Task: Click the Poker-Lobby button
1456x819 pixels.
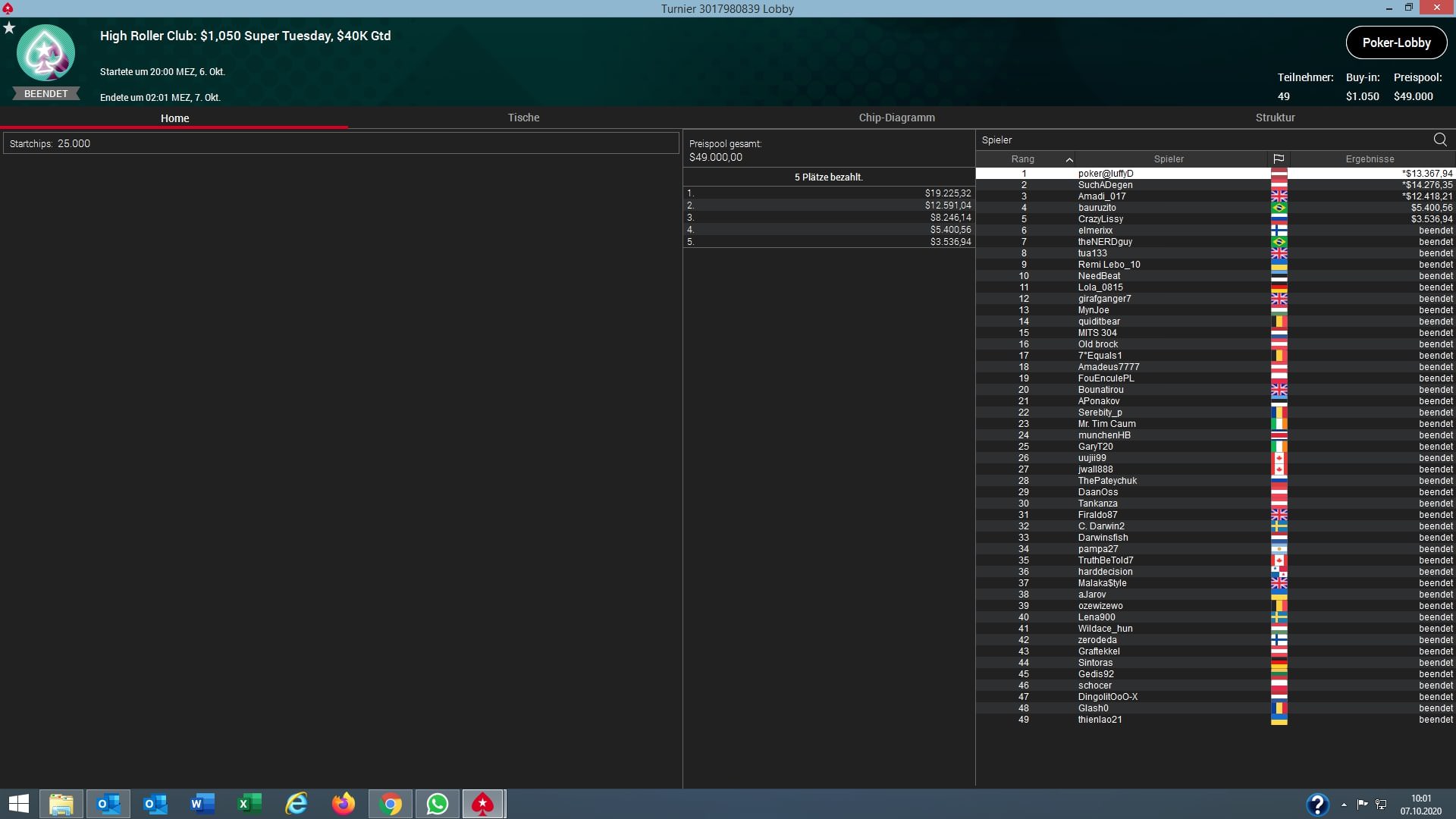Action: point(1396,42)
